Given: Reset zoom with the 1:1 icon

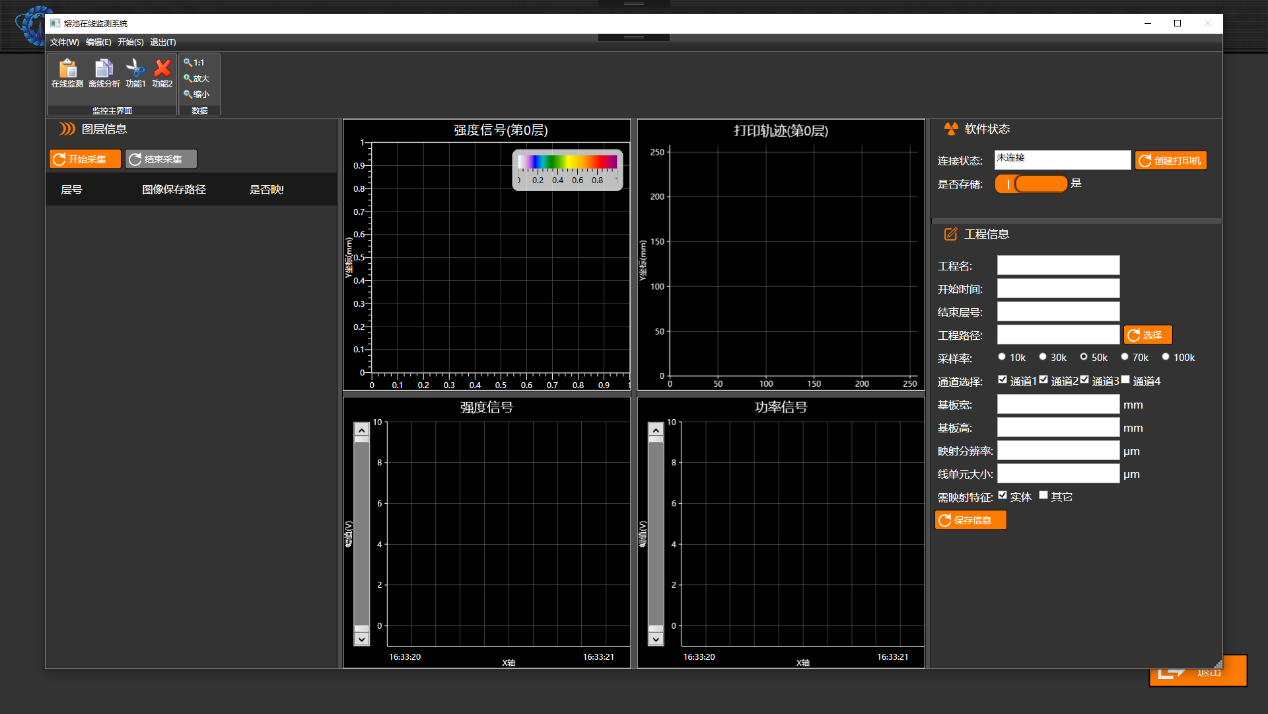Looking at the screenshot, I should (x=194, y=62).
